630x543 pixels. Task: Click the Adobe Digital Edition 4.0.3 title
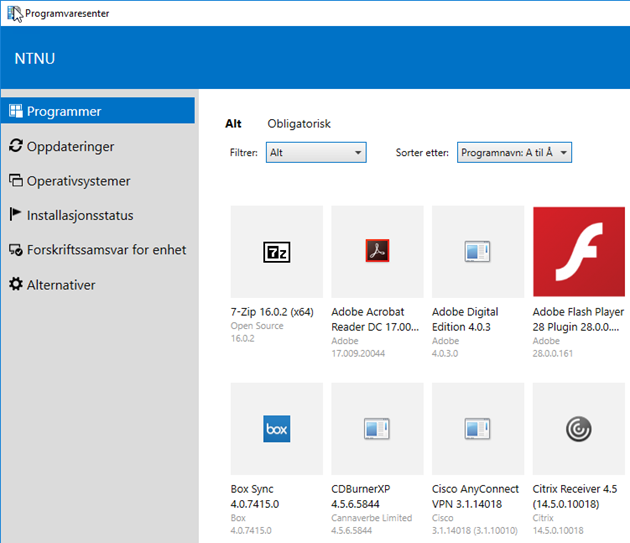(465, 320)
